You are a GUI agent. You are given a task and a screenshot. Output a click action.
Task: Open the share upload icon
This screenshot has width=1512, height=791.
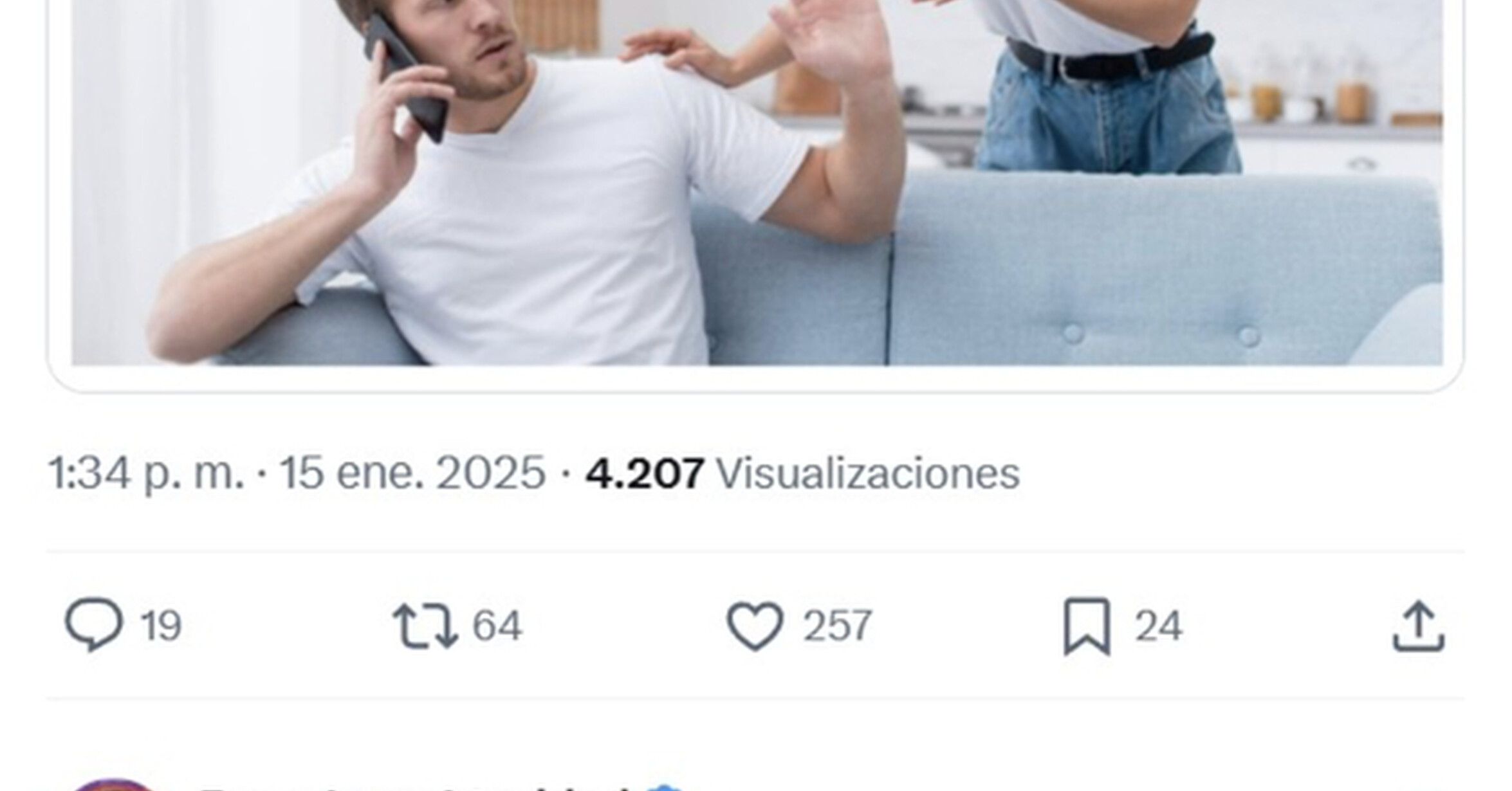click(x=1419, y=626)
